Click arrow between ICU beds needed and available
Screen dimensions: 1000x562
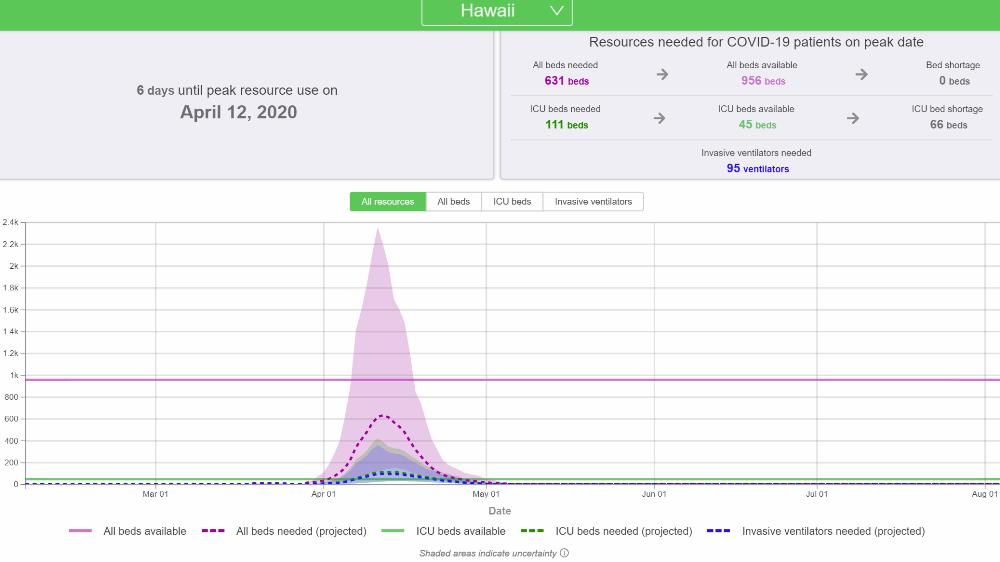pos(659,118)
